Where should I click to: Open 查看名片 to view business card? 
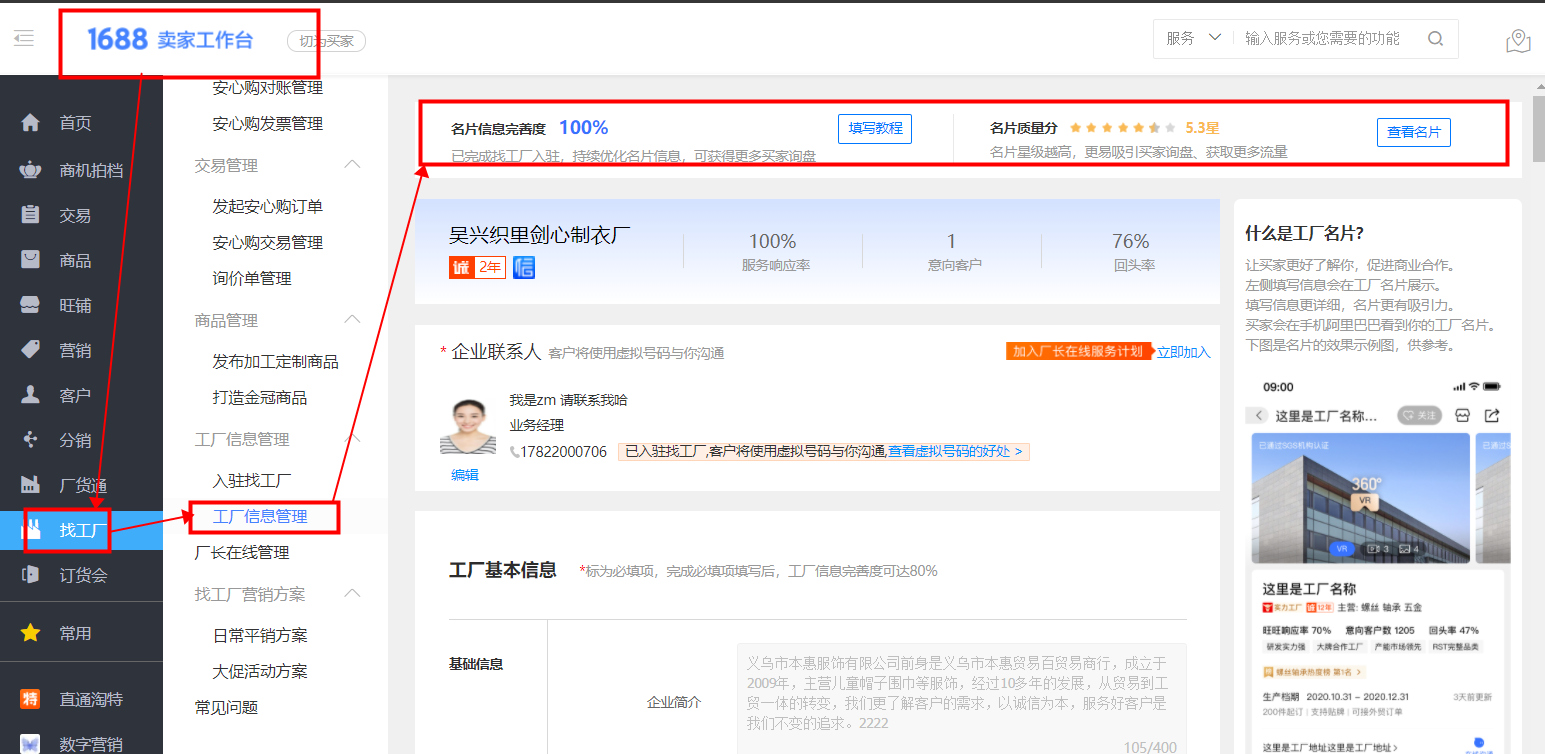(1413, 132)
